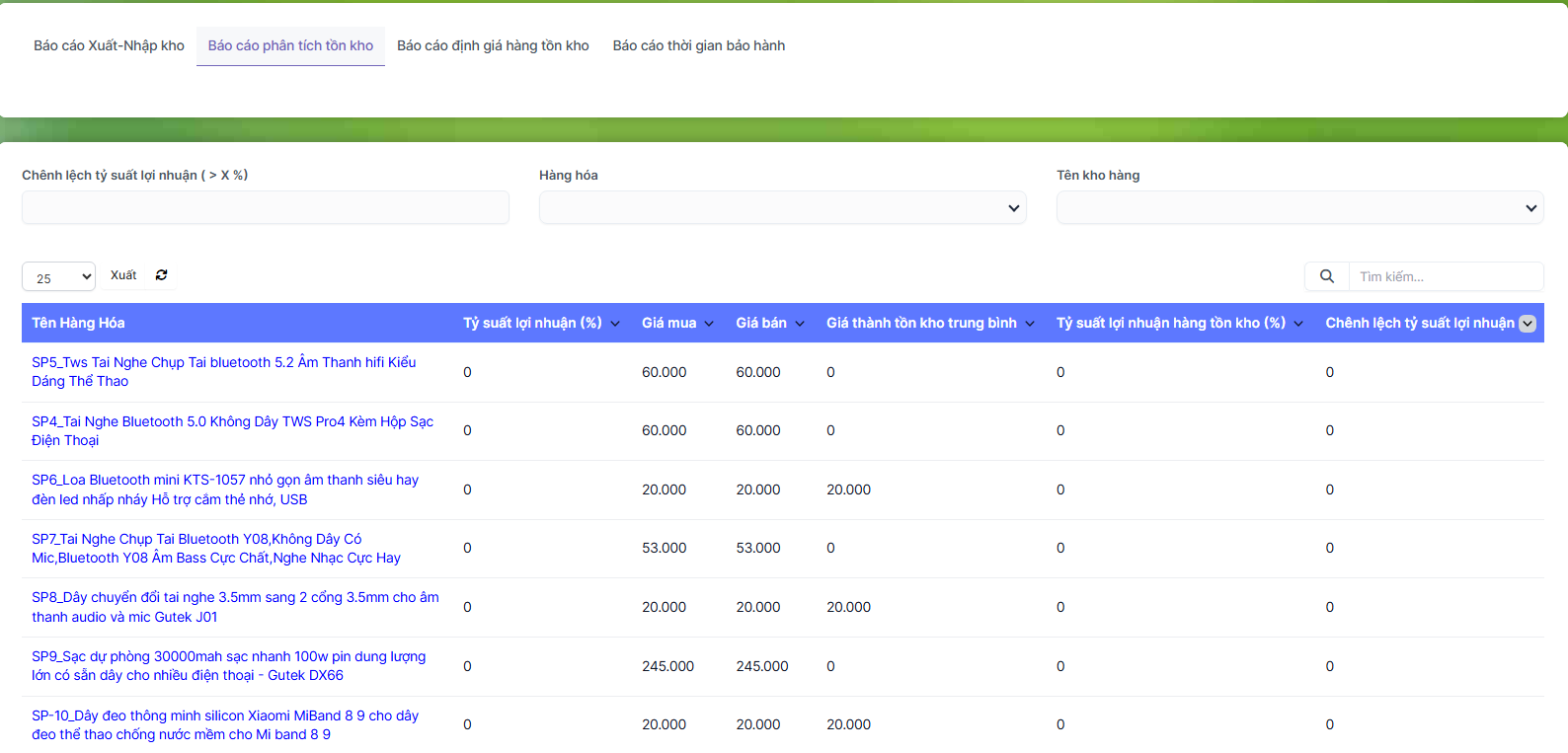Open Báo cáo định giá hàng tồn kho tab
Viewport: 1568px width, 753px height.
(493, 45)
